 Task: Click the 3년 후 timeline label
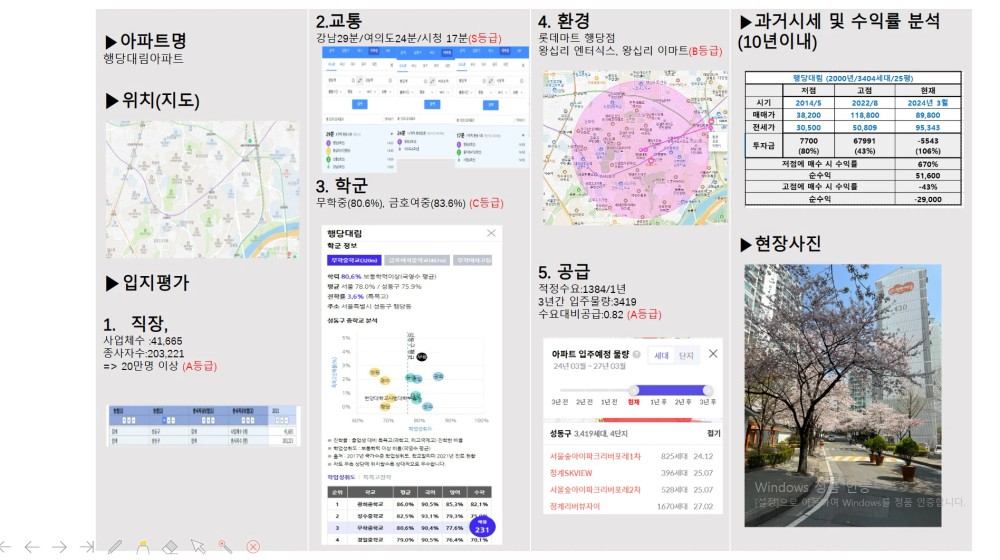click(x=707, y=402)
